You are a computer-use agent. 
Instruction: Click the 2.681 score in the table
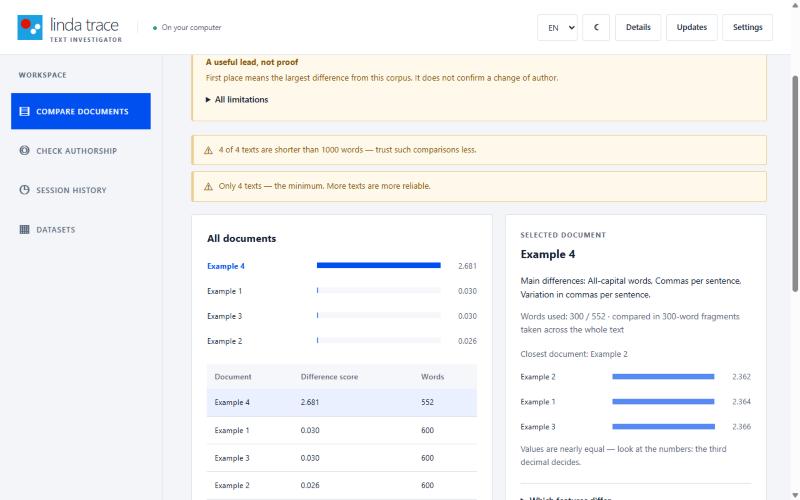tap(310, 402)
